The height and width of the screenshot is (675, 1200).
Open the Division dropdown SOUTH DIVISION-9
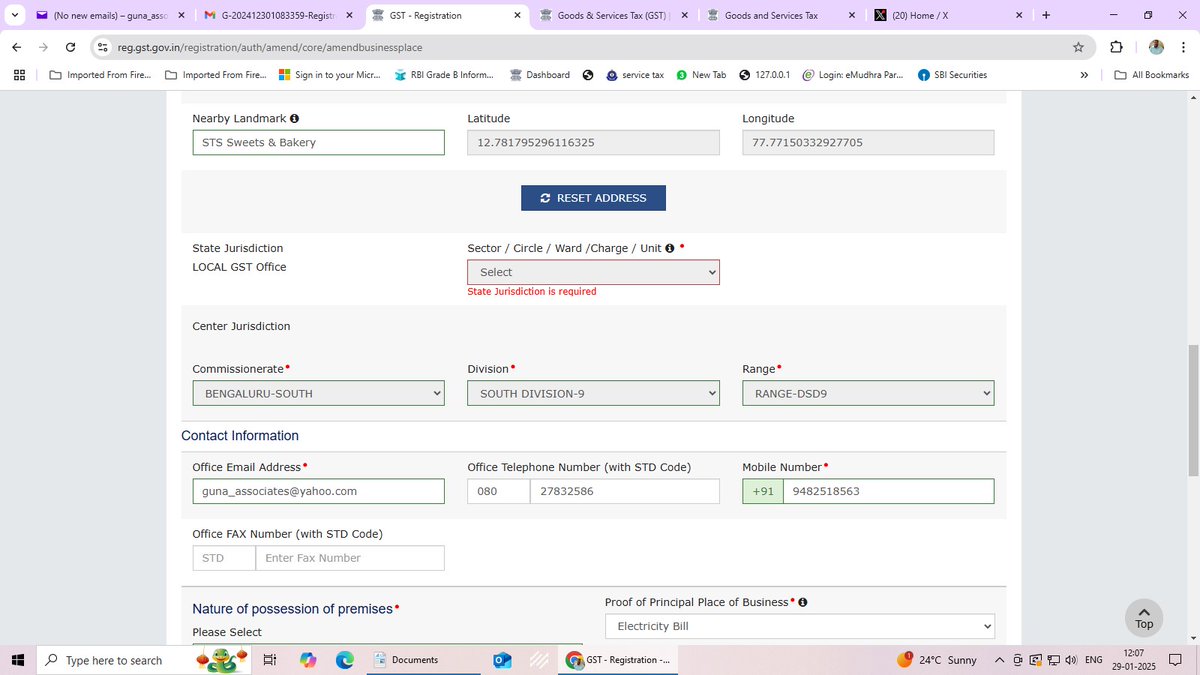pyautogui.click(x=593, y=393)
